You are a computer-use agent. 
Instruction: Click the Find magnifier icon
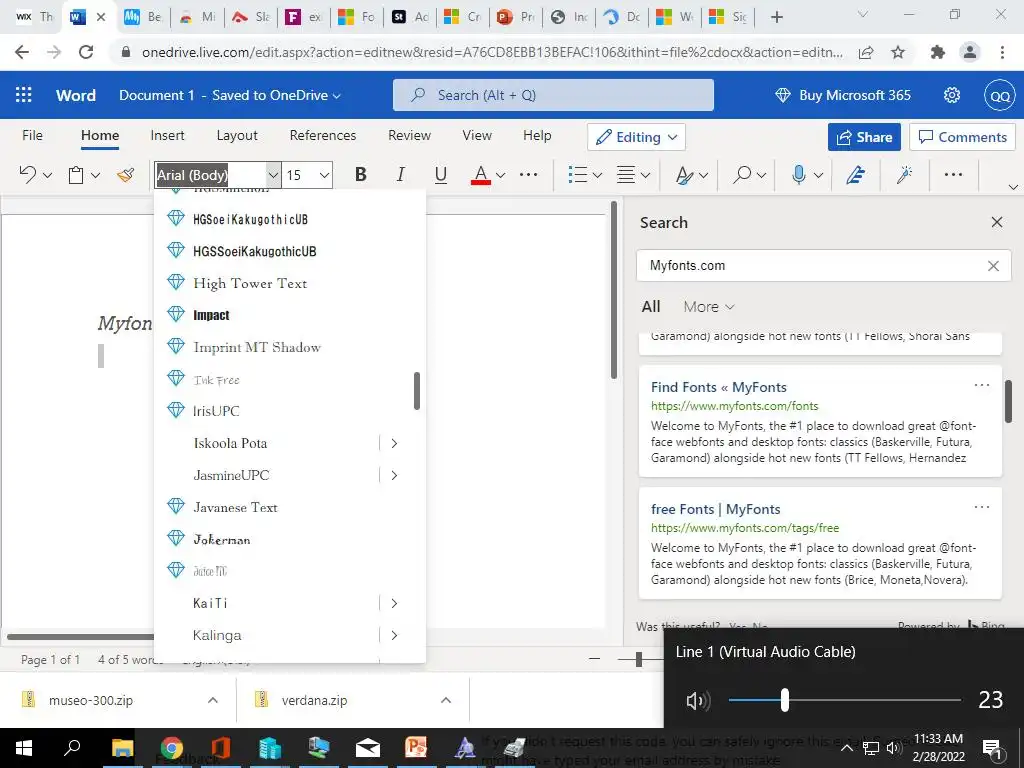pyautogui.click(x=742, y=174)
